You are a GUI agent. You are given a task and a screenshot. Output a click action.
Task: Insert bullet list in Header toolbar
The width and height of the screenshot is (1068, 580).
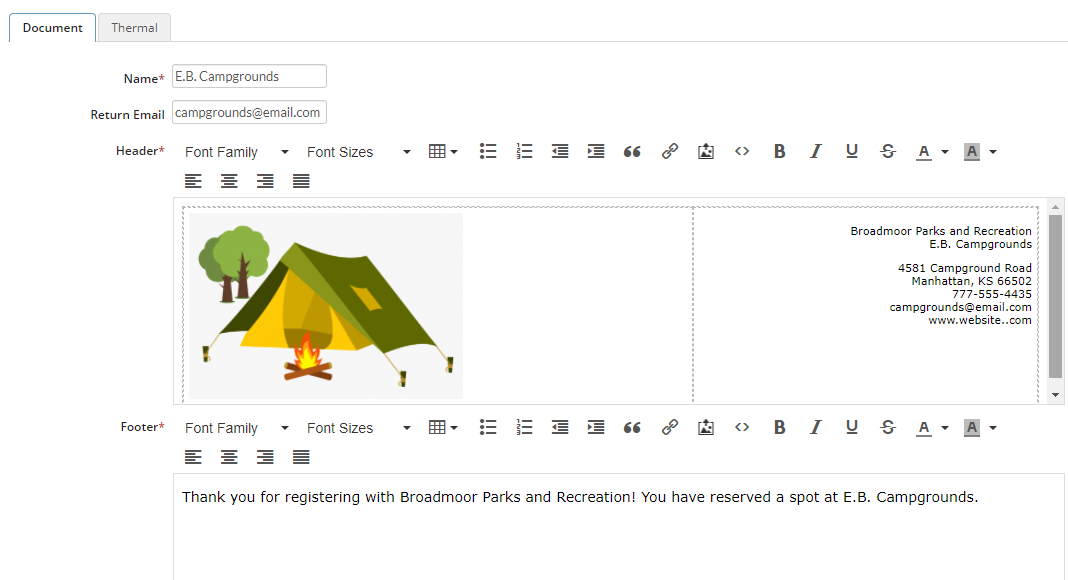488,151
